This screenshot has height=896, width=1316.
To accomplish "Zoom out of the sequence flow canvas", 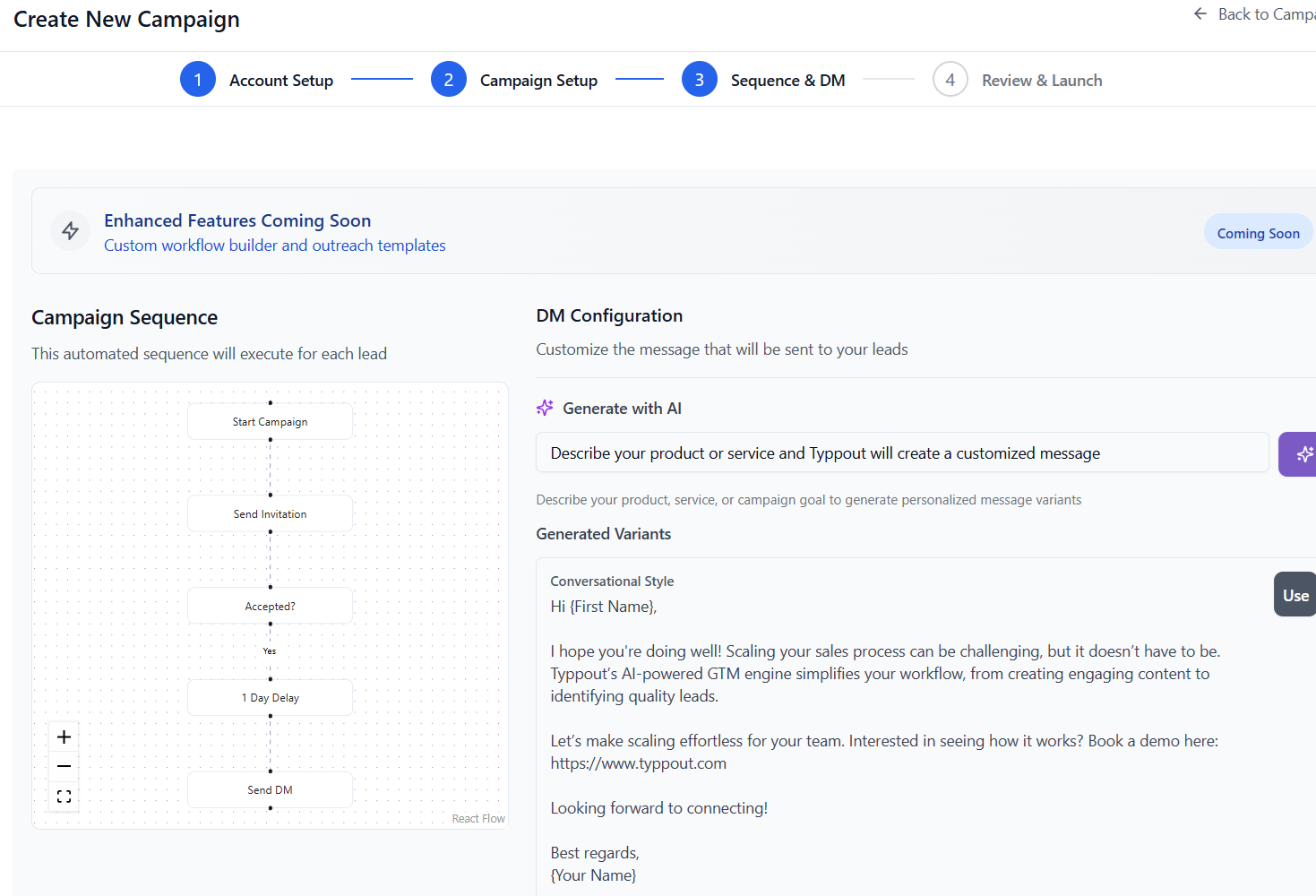I will pyautogui.click(x=64, y=767).
